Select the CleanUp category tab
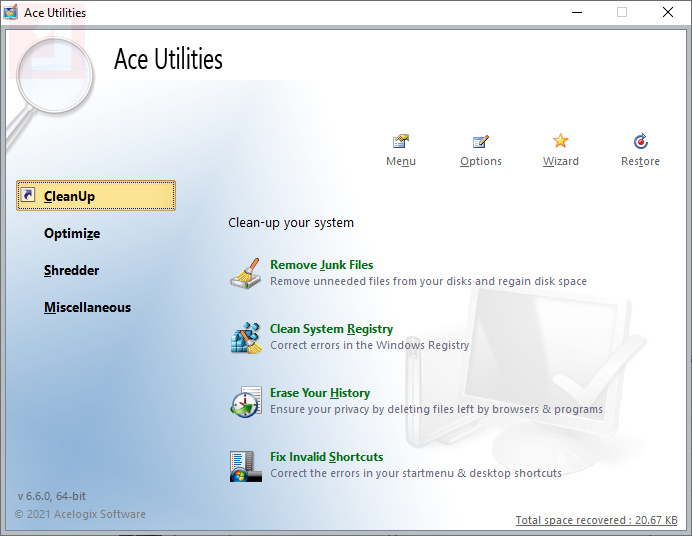Viewport: 692px width, 536px height. click(96, 195)
